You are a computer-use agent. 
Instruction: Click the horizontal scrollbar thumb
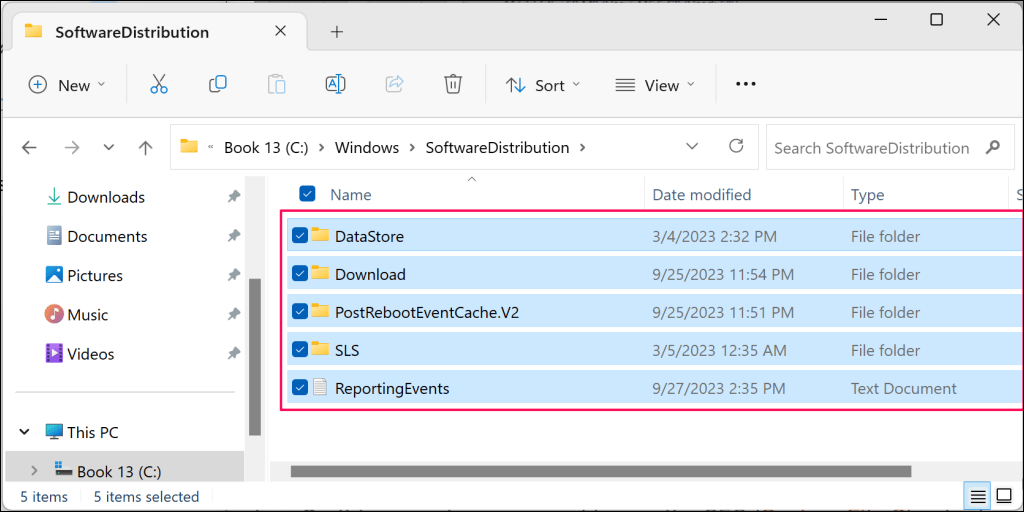[x=601, y=470]
